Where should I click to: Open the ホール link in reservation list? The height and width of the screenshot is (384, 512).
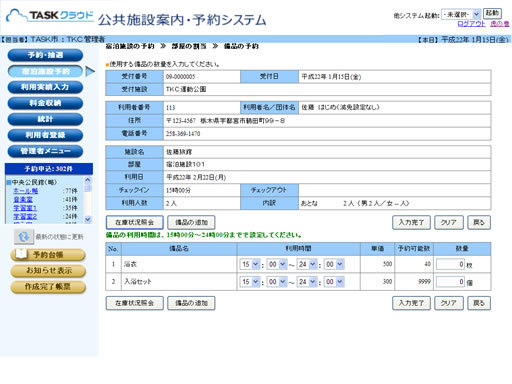click(26, 191)
